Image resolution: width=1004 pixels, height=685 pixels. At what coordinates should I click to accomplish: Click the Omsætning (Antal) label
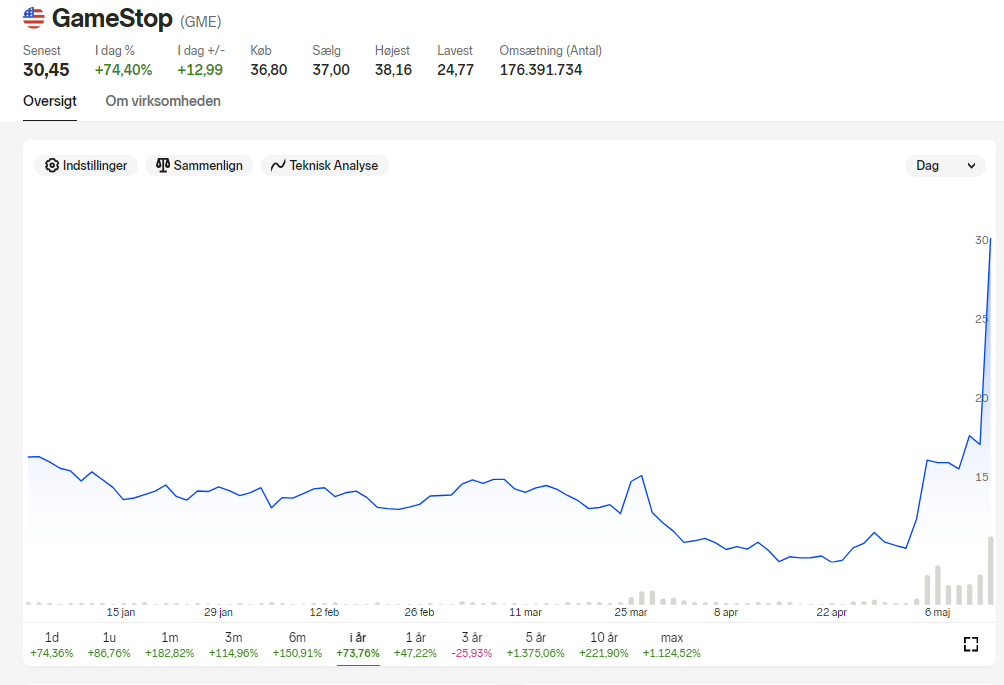[551, 51]
